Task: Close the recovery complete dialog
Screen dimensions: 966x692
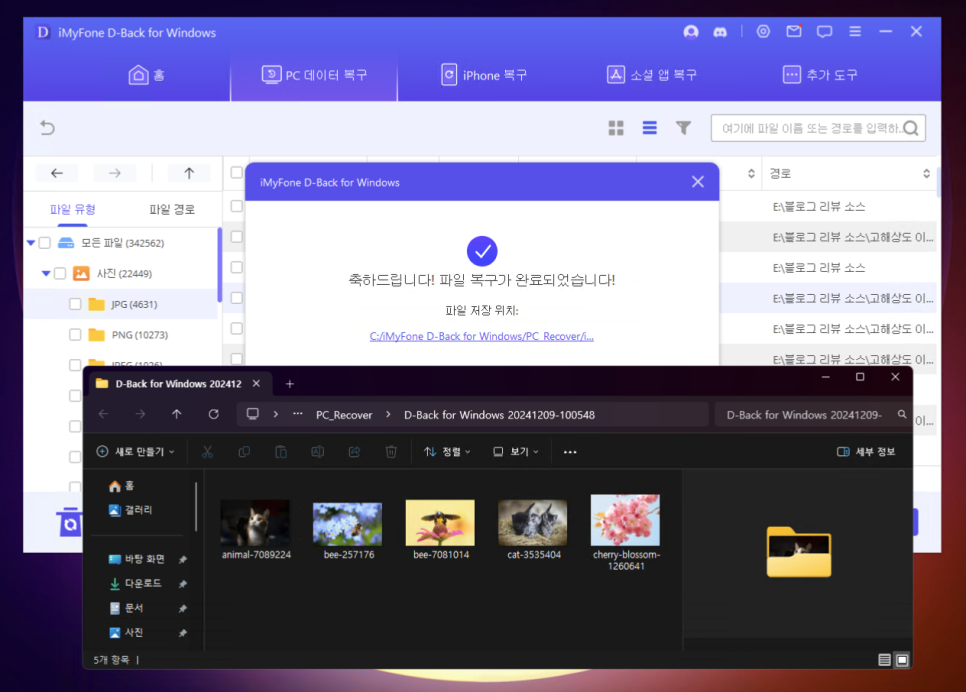Action: click(697, 182)
